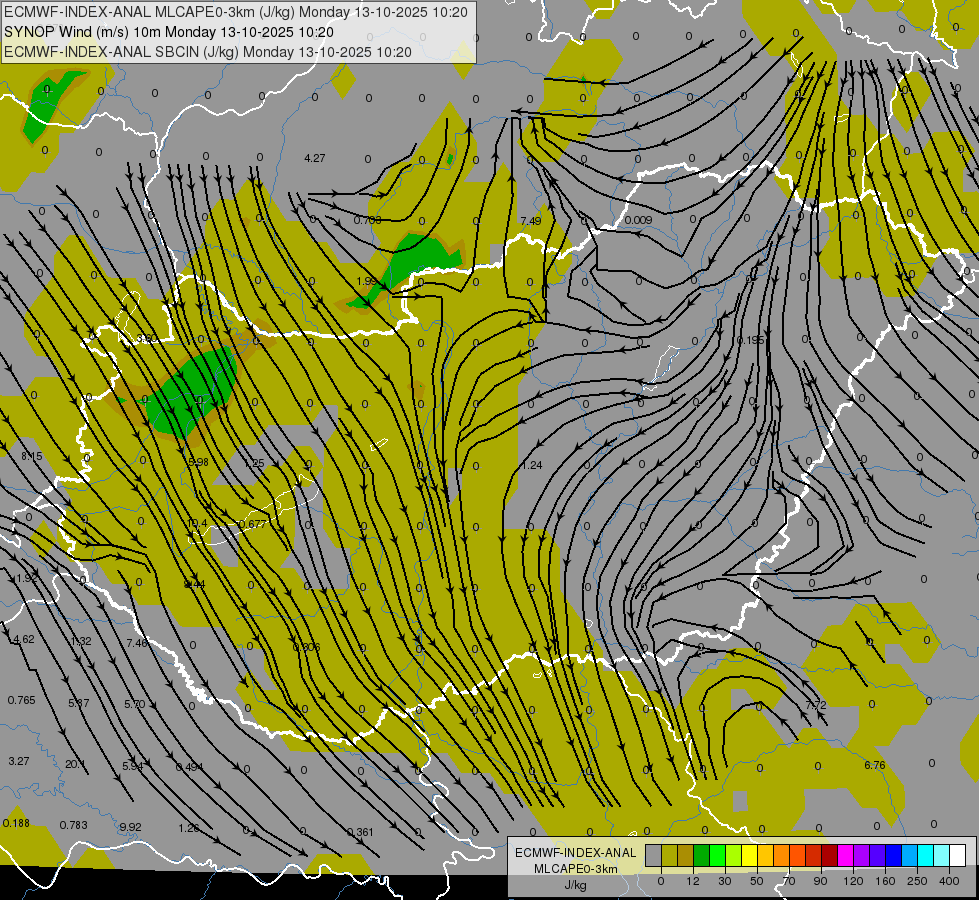The width and height of the screenshot is (979, 900).
Task: Click the legend tick label 30
Action: [725, 881]
